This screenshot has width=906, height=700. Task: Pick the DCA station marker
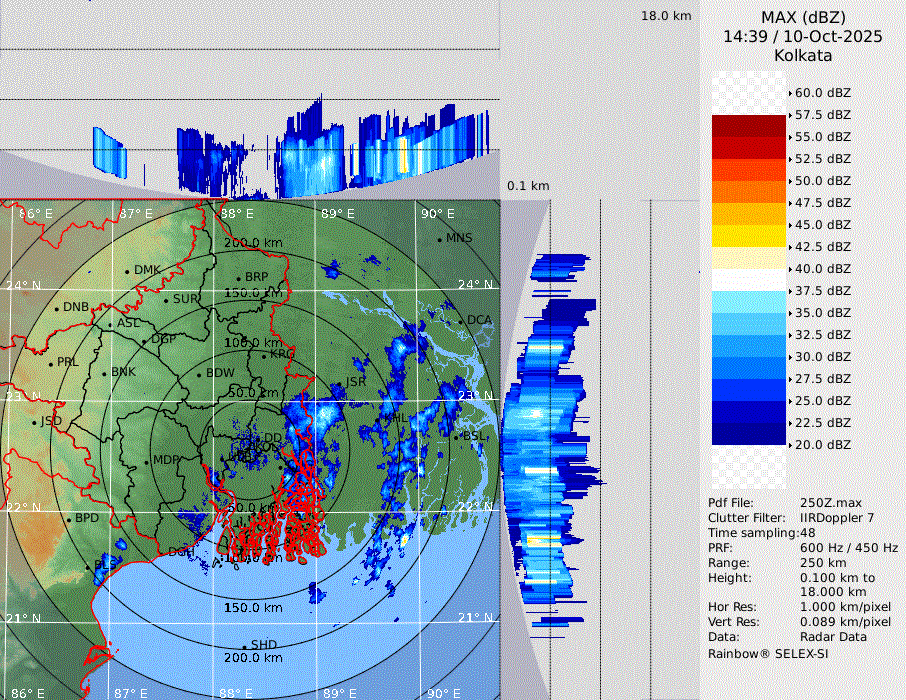(x=462, y=321)
